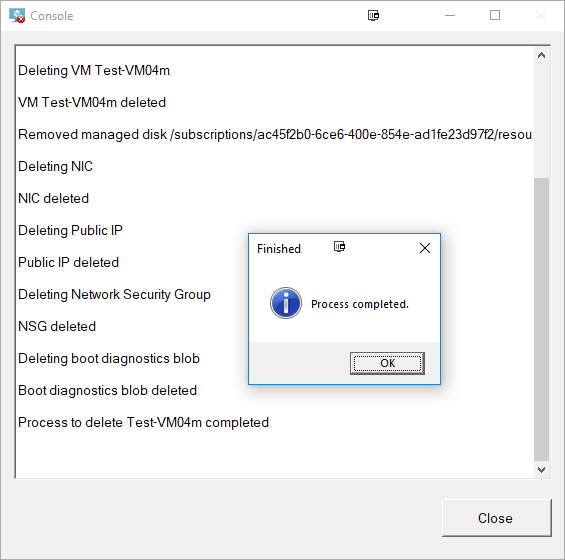
Task: Minimize the Console window
Action: pyautogui.click(x=450, y=15)
